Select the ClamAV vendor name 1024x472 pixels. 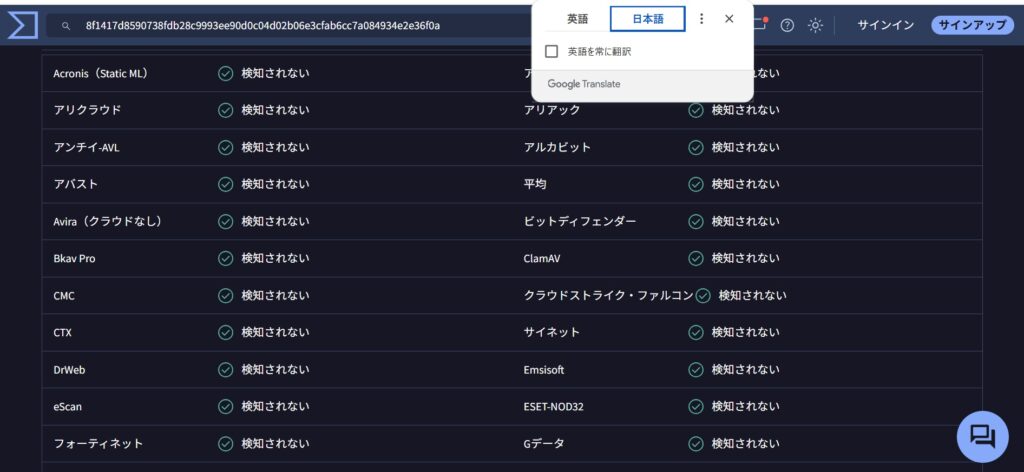tap(541, 259)
